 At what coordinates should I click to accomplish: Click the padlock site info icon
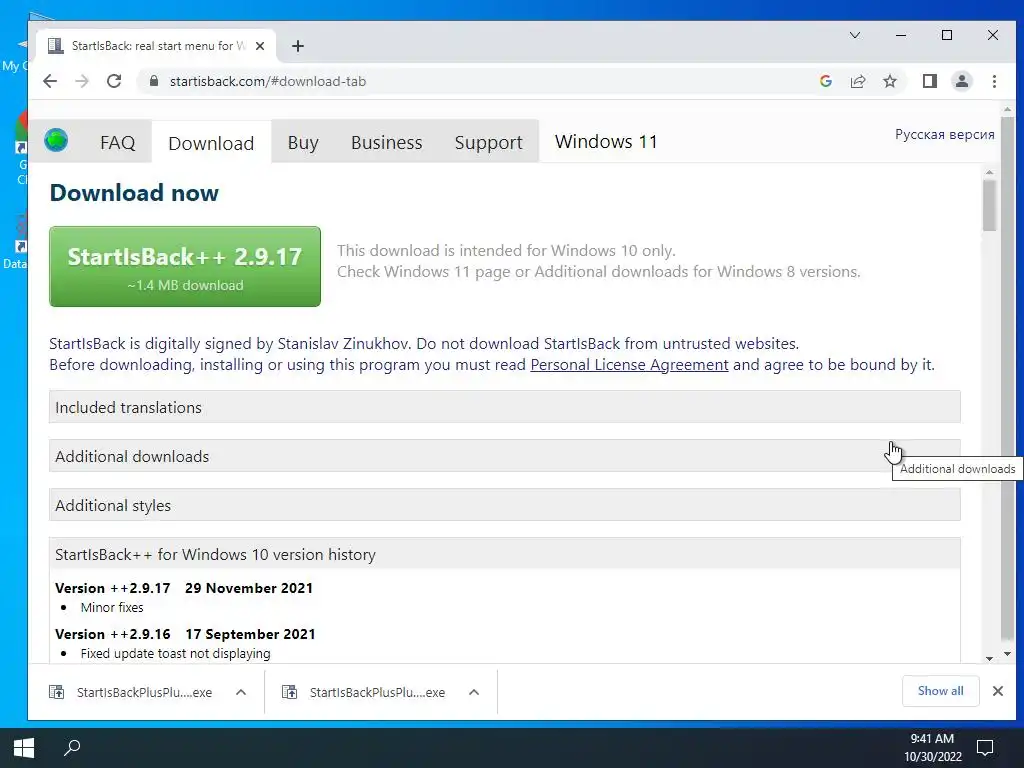pyautogui.click(x=154, y=81)
